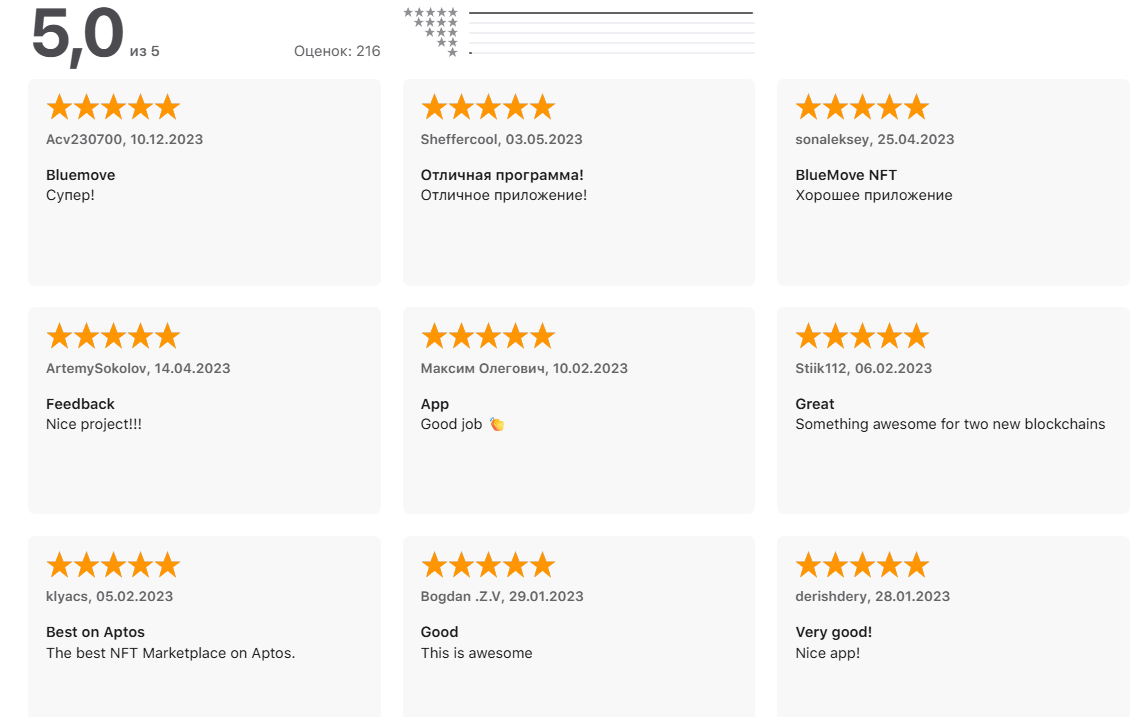Select the Best on Aptos review title
This screenshot has height=717, width=1144.
tap(96, 632)
